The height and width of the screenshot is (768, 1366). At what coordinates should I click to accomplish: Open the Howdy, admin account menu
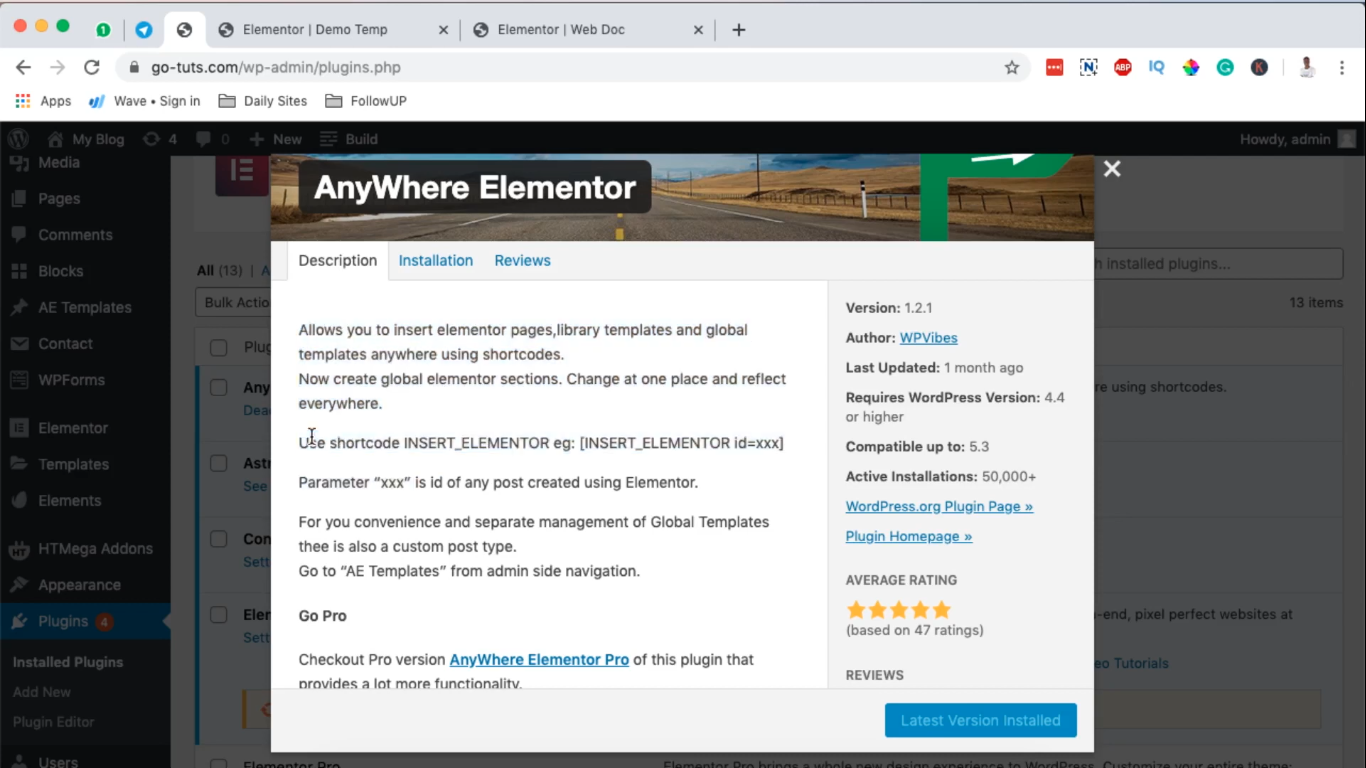pyautogui.click(x=1298, y=139)
